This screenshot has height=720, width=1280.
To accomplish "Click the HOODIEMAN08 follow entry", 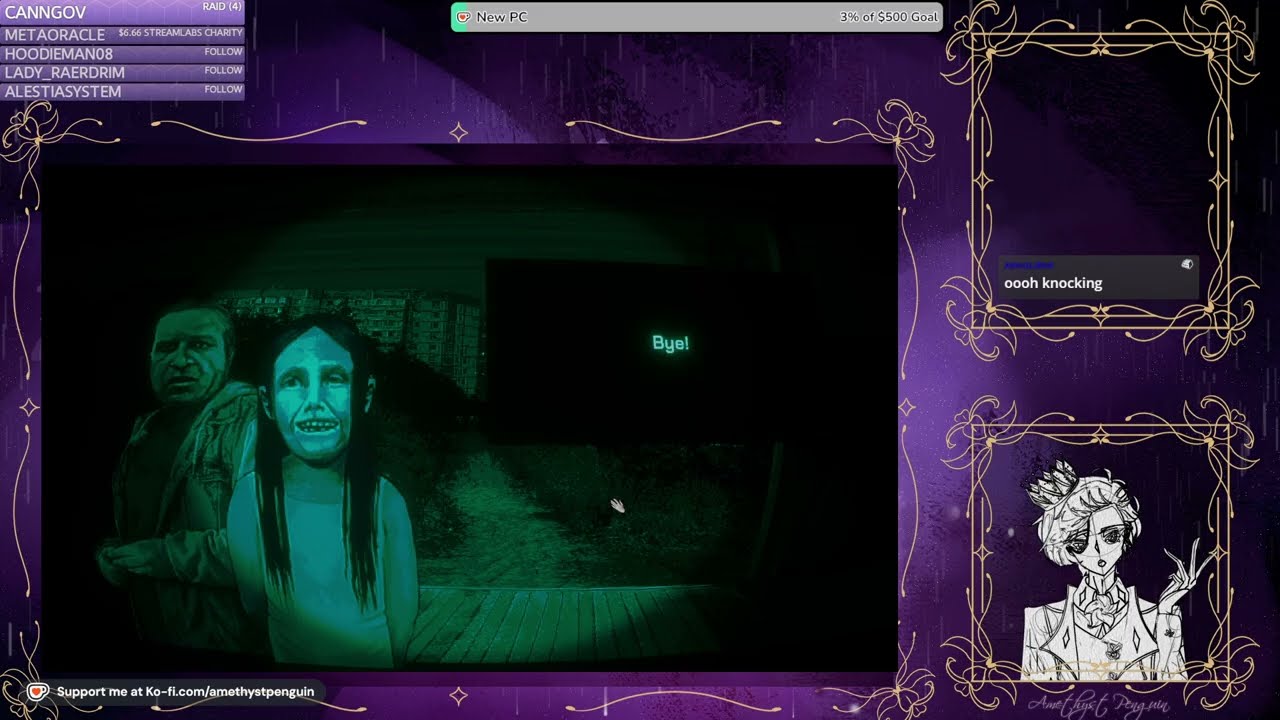I will [x=122, y=53].
